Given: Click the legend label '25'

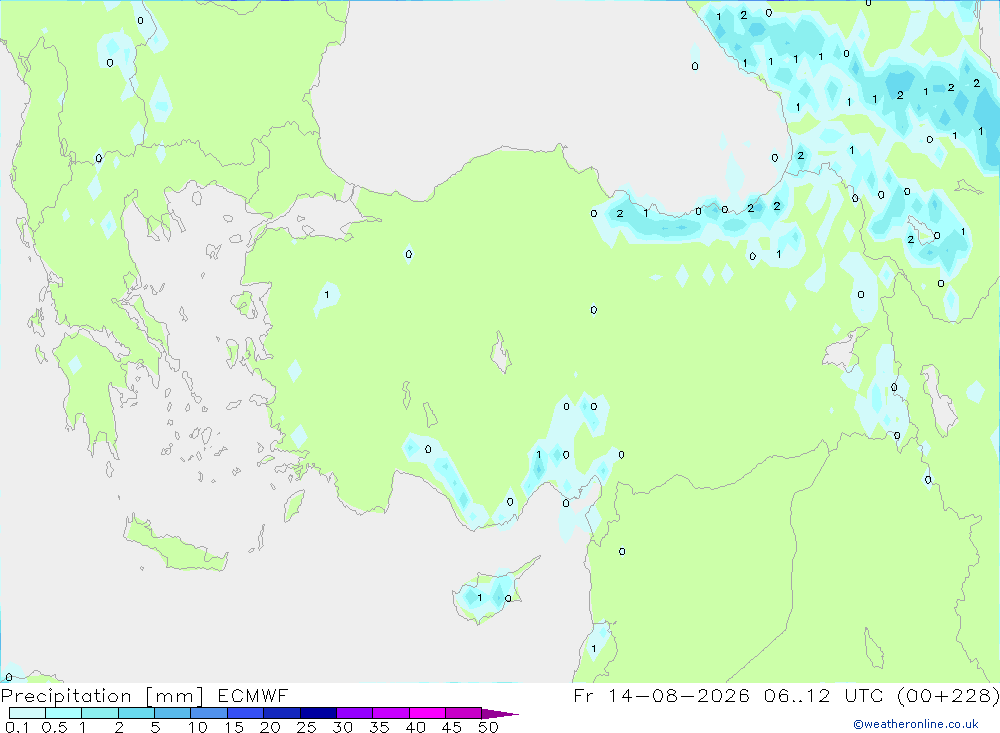Looking at the screenshot, I should point(306,727).
